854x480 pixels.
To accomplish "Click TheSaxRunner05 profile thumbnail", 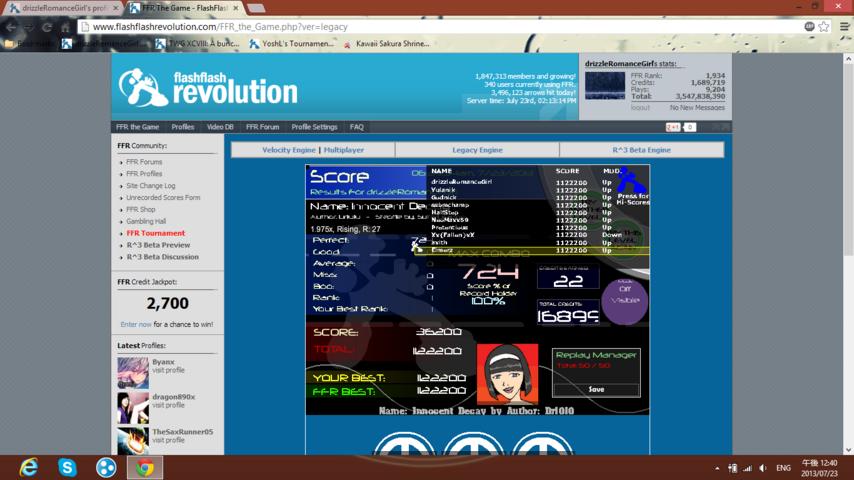I will point(133,440).
